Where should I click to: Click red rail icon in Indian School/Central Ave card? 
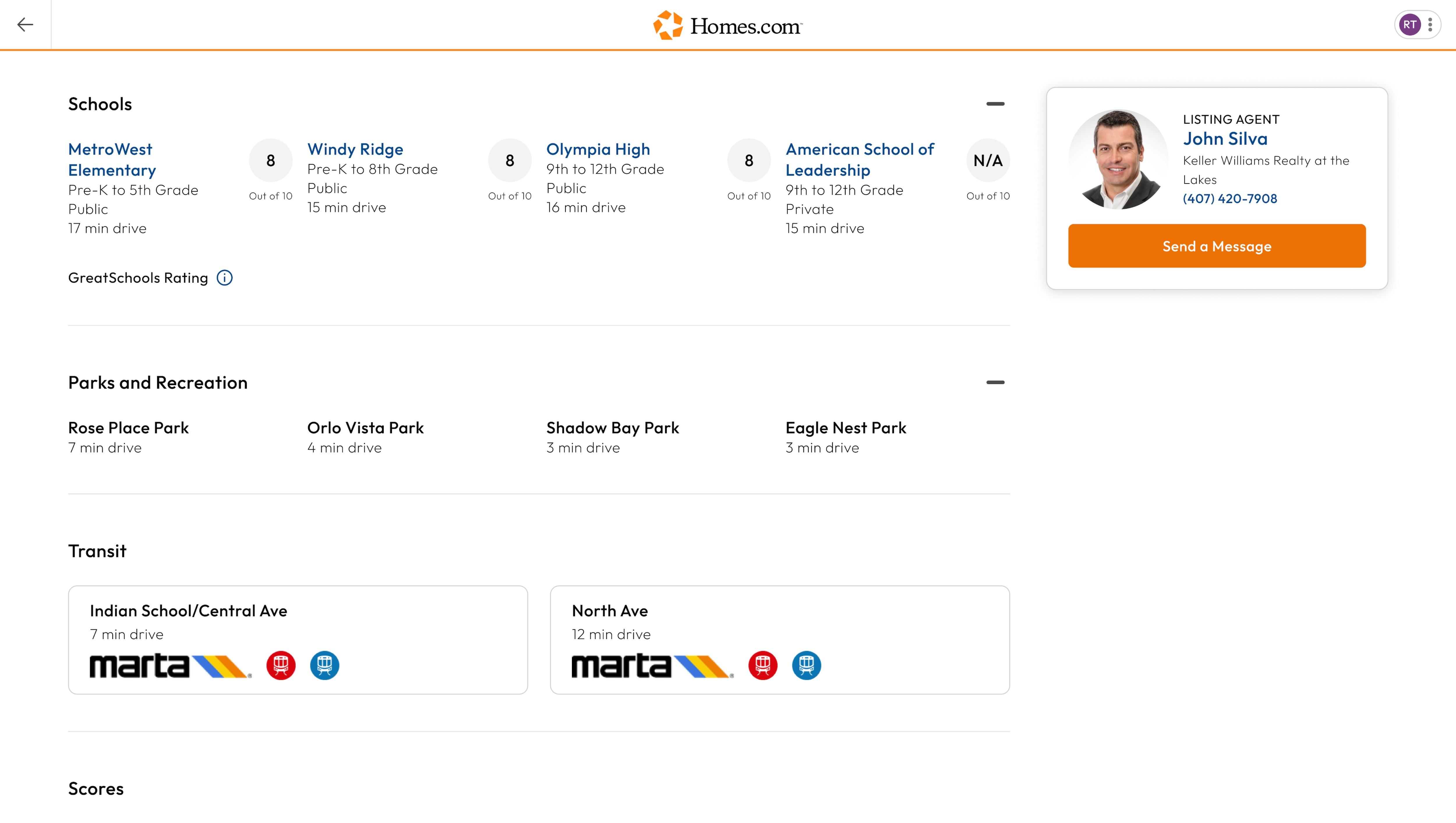281,665
